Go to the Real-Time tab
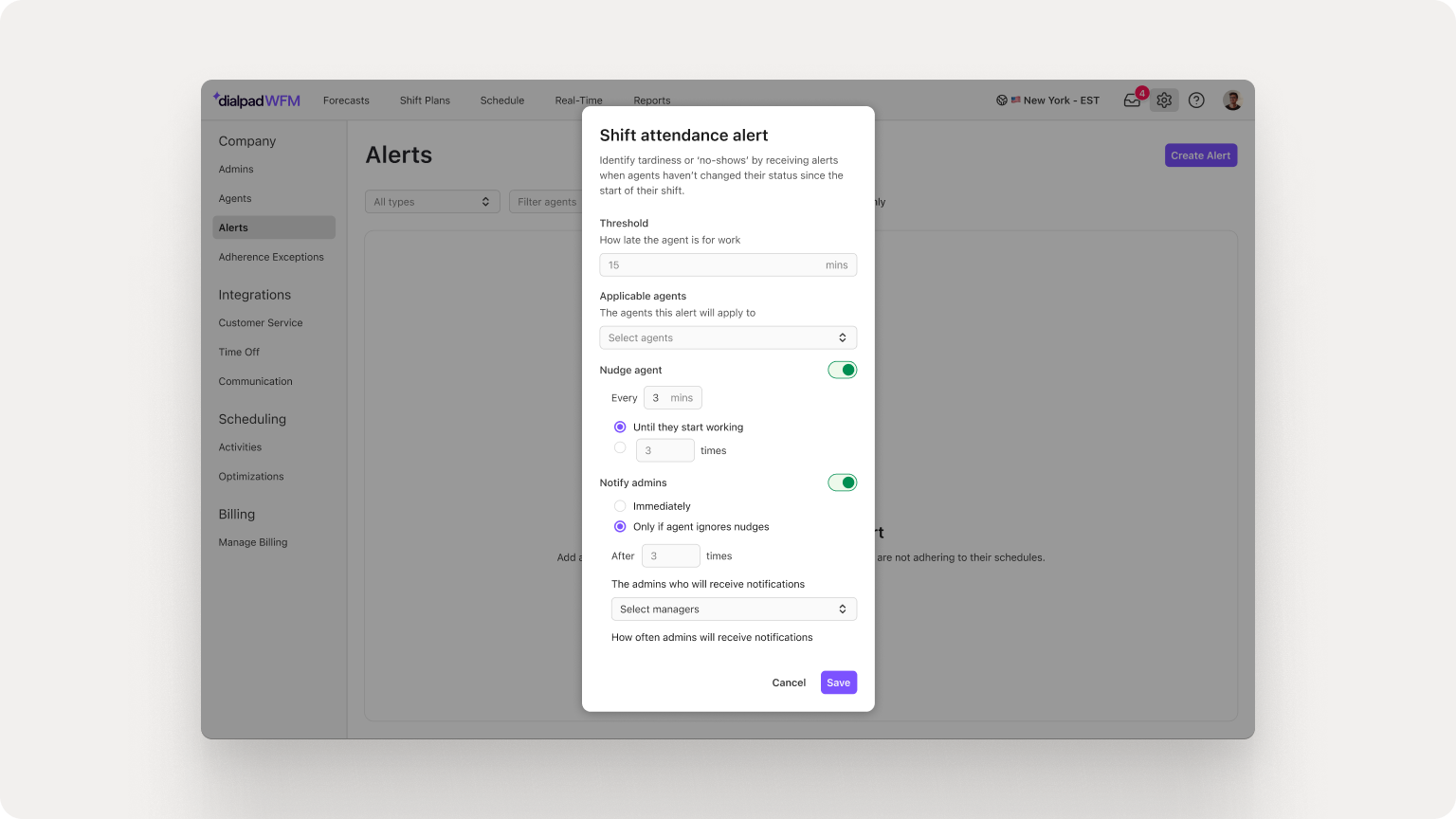This screenshot has height=819, width=1456. 579,100
